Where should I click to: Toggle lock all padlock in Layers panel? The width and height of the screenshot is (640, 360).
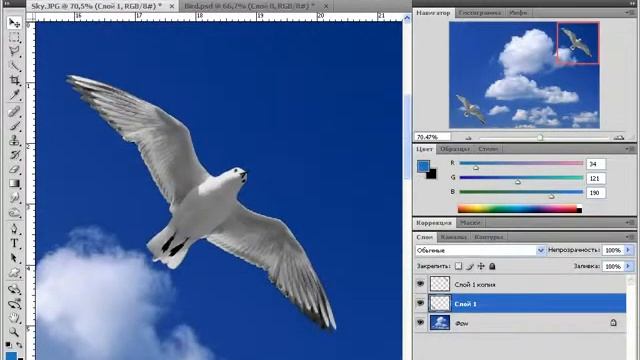(492, 266)
